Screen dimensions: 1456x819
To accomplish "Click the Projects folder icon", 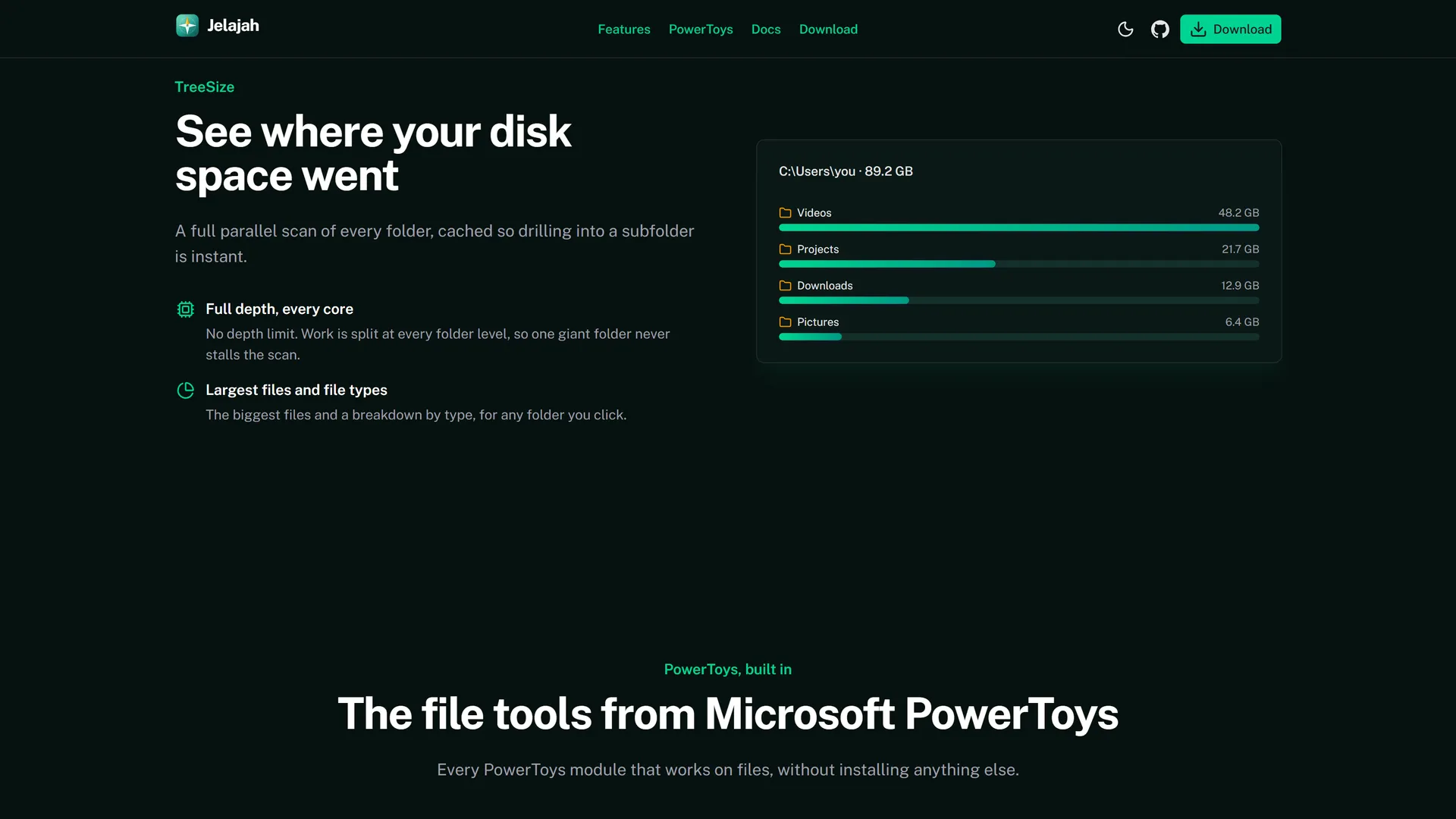I will [785, 249].
